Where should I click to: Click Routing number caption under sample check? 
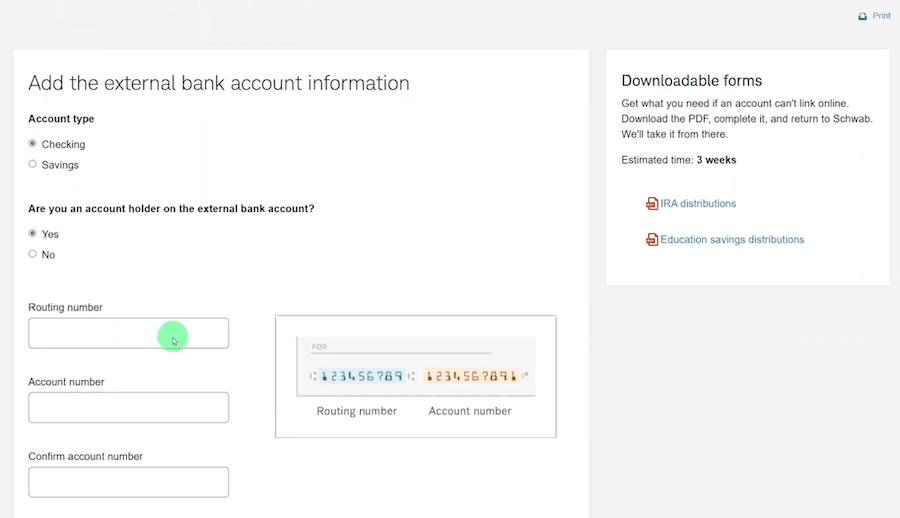coord(357,411)
